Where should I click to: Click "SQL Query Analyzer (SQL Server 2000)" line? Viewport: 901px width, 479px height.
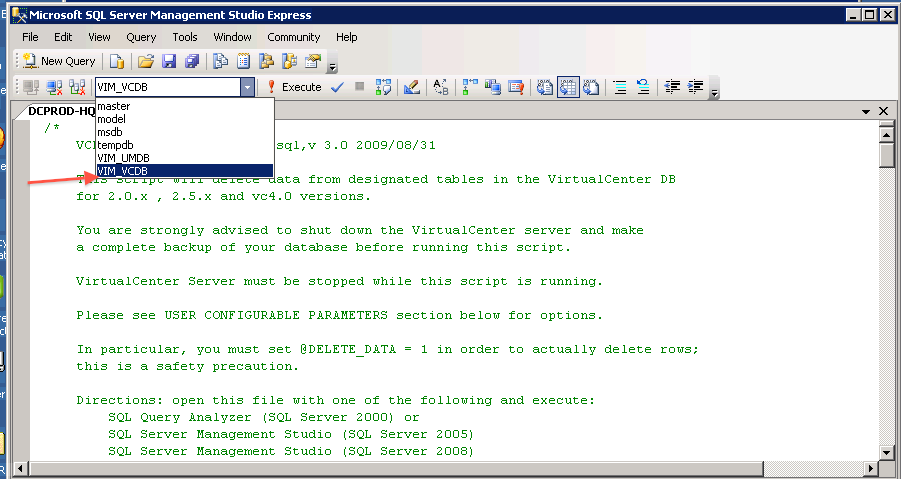coord(264,418)
